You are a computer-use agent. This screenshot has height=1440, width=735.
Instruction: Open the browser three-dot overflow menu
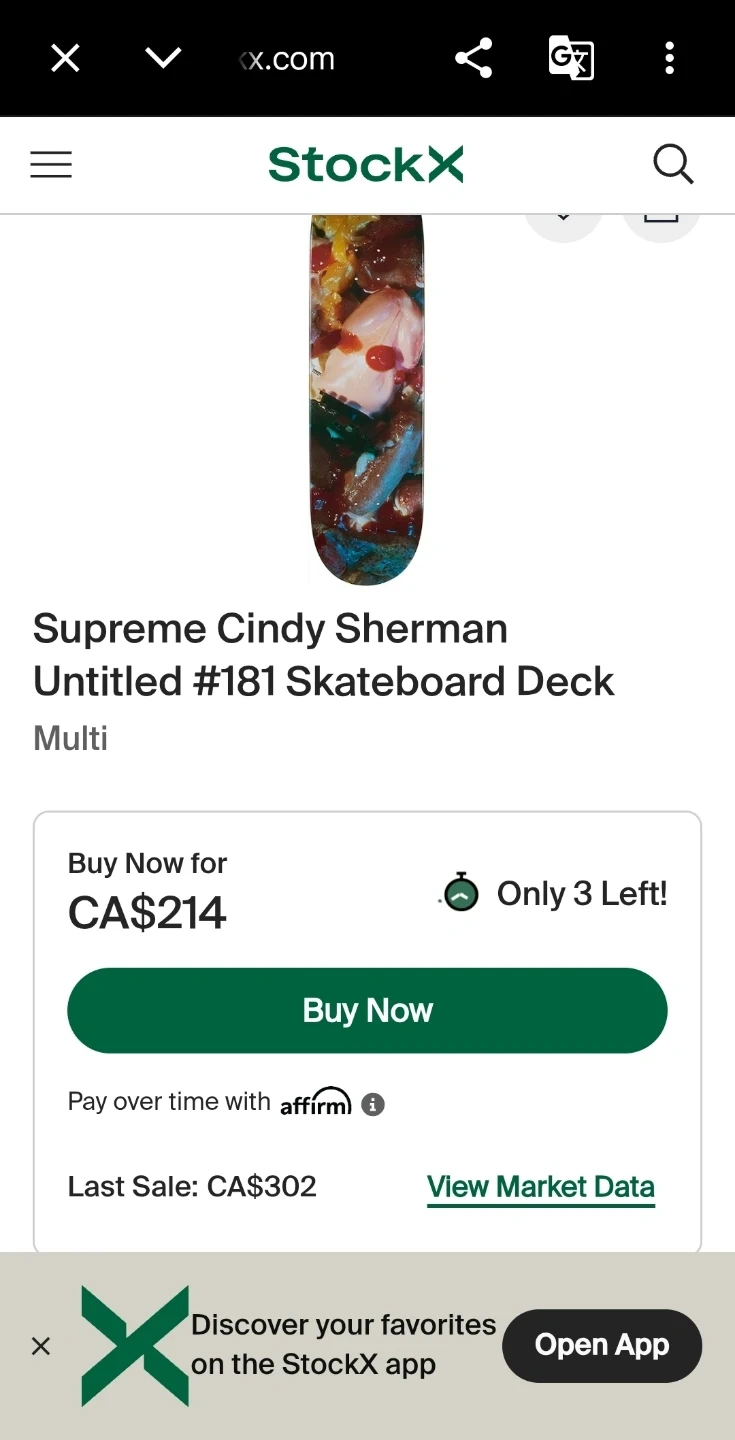pos(669,59)
